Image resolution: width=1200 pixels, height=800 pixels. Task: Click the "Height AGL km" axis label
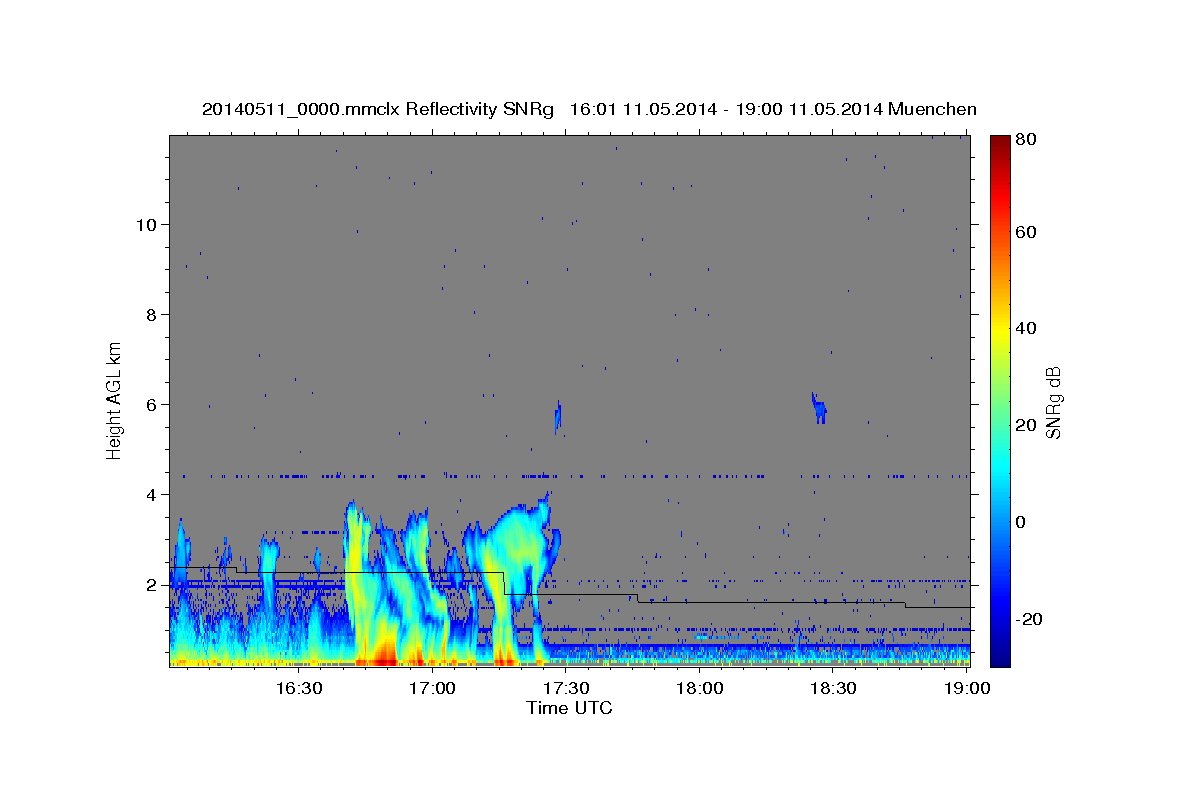(115, 400)
